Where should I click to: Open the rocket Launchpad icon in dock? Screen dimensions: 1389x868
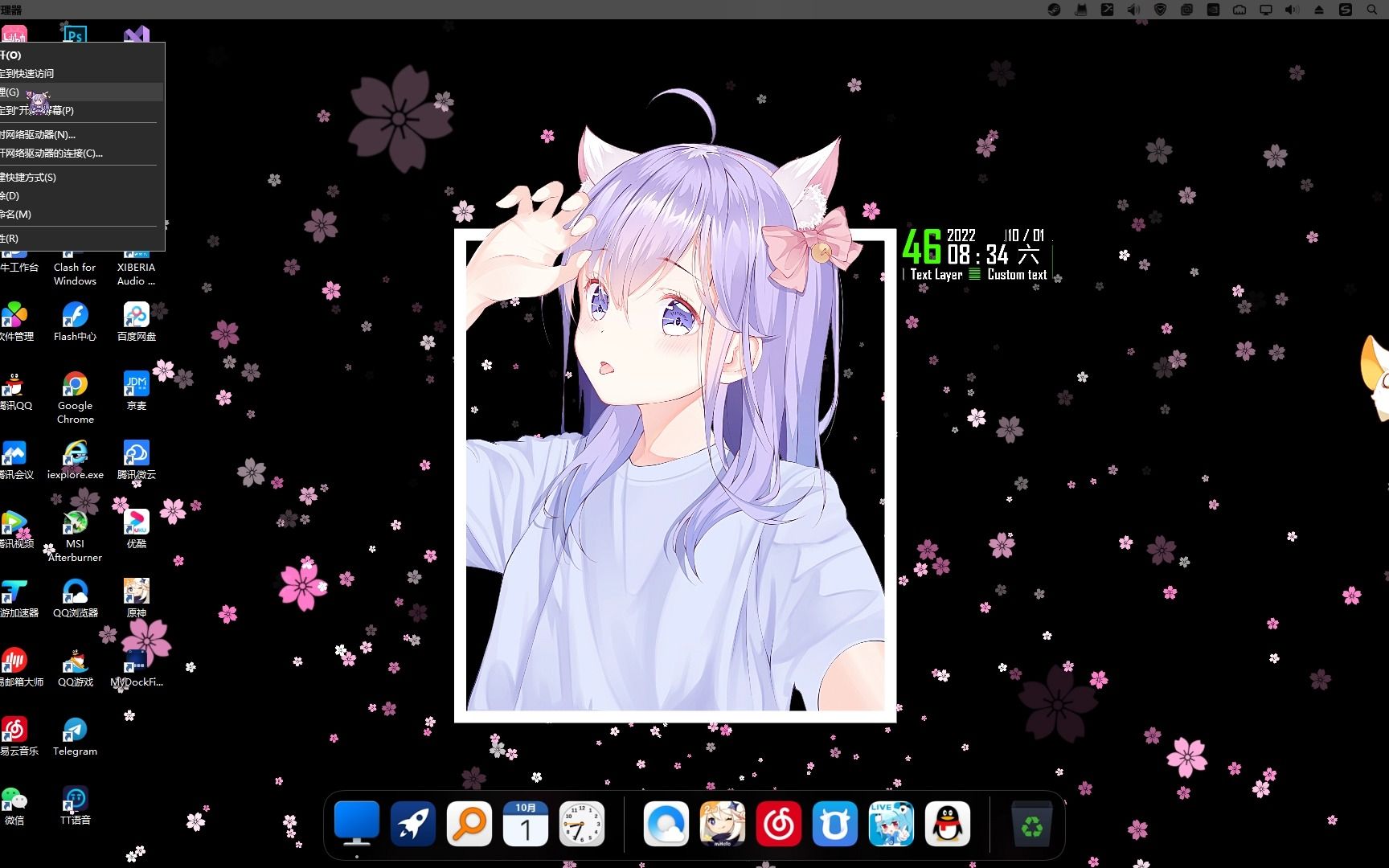[413, 824]
